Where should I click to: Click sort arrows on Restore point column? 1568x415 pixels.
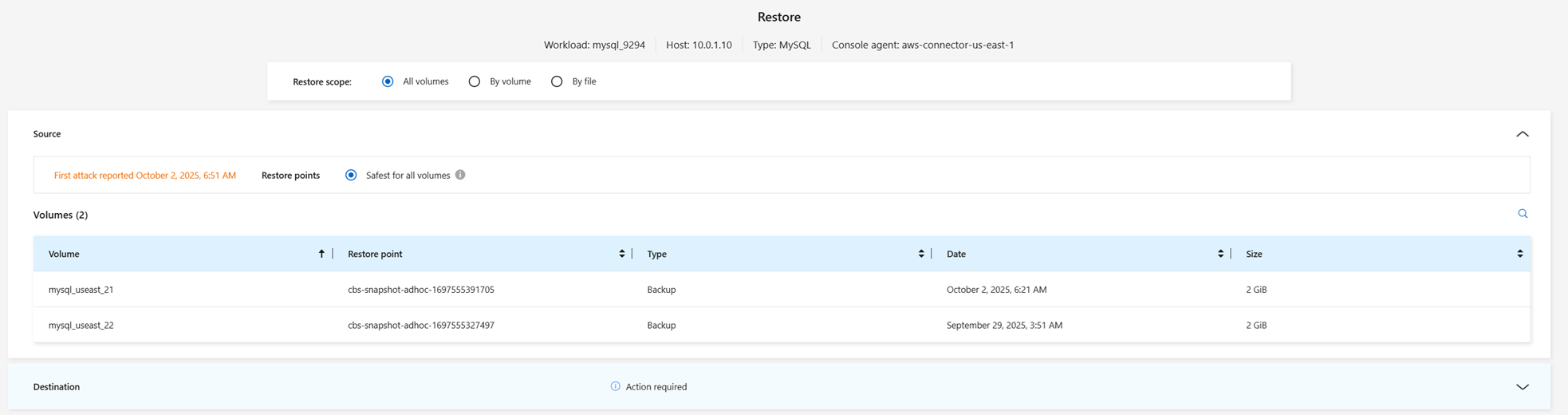[622, 254]
